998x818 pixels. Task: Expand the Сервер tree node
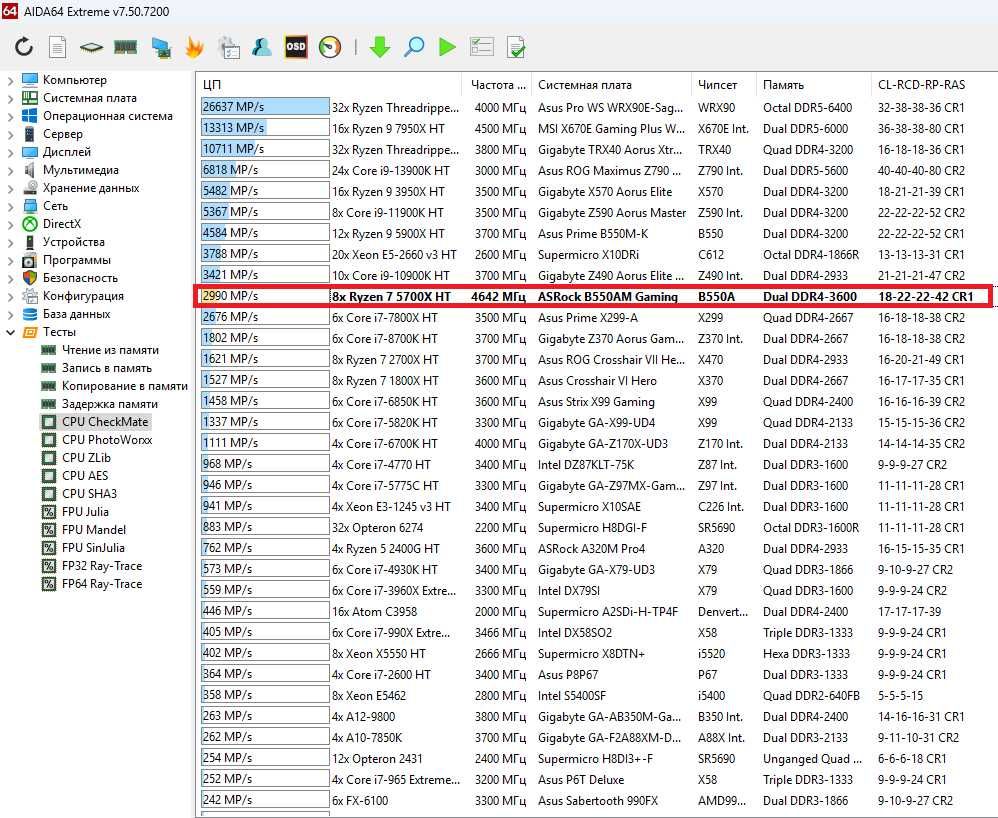[10, 134]
